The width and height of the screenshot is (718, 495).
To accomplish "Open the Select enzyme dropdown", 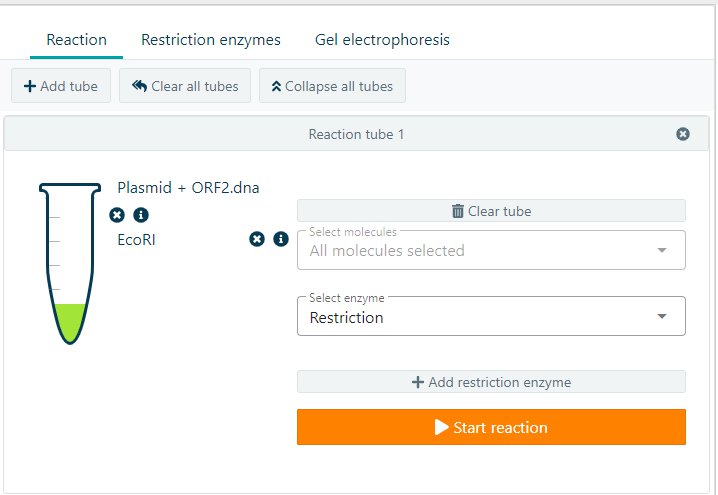I will point(491,317).
